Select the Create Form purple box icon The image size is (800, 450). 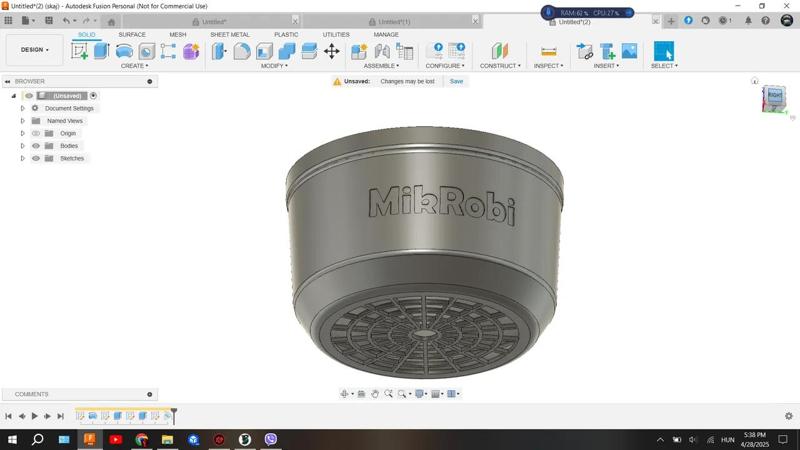(x=191, y=51)
